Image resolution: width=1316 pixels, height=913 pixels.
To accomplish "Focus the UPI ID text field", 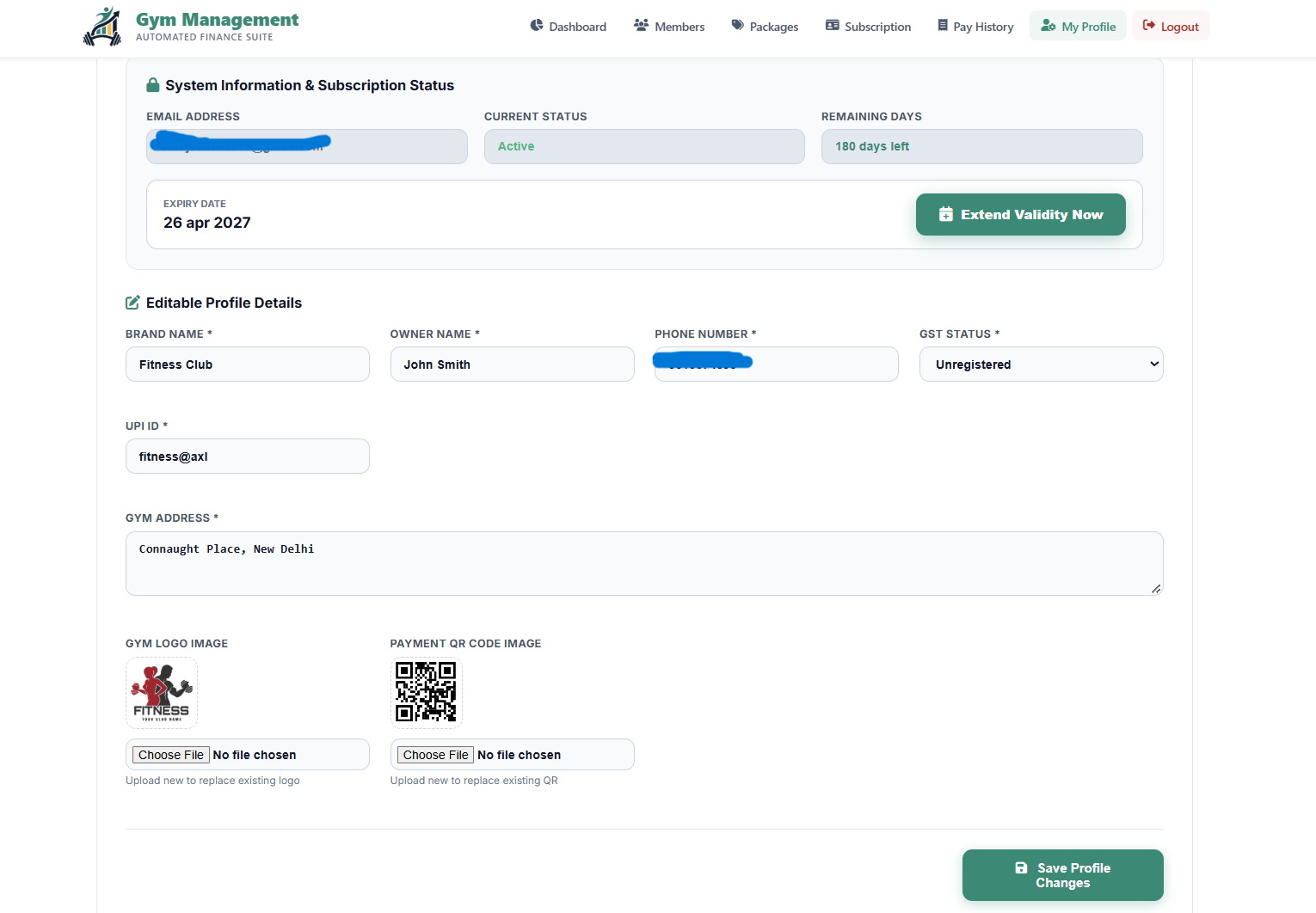I will (x=248, y=456).
